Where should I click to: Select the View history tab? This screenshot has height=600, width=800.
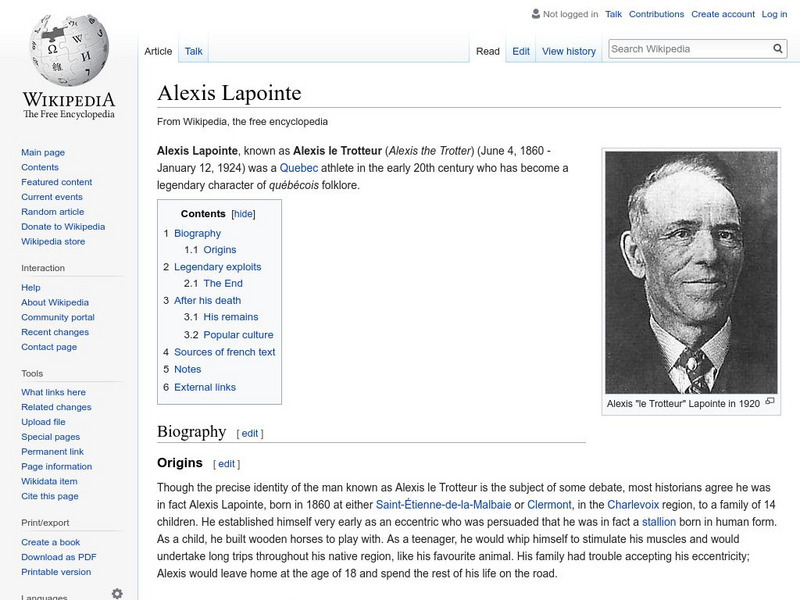pos(570,50)
